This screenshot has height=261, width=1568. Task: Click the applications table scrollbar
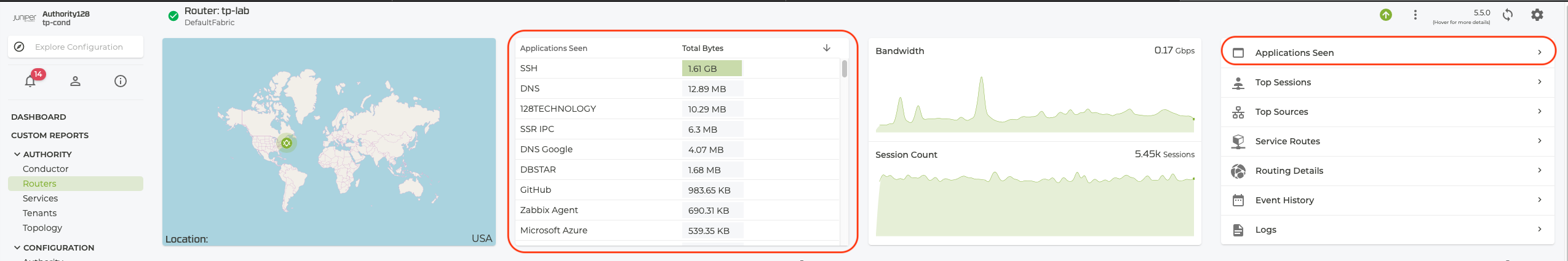(x=845, y=69)
